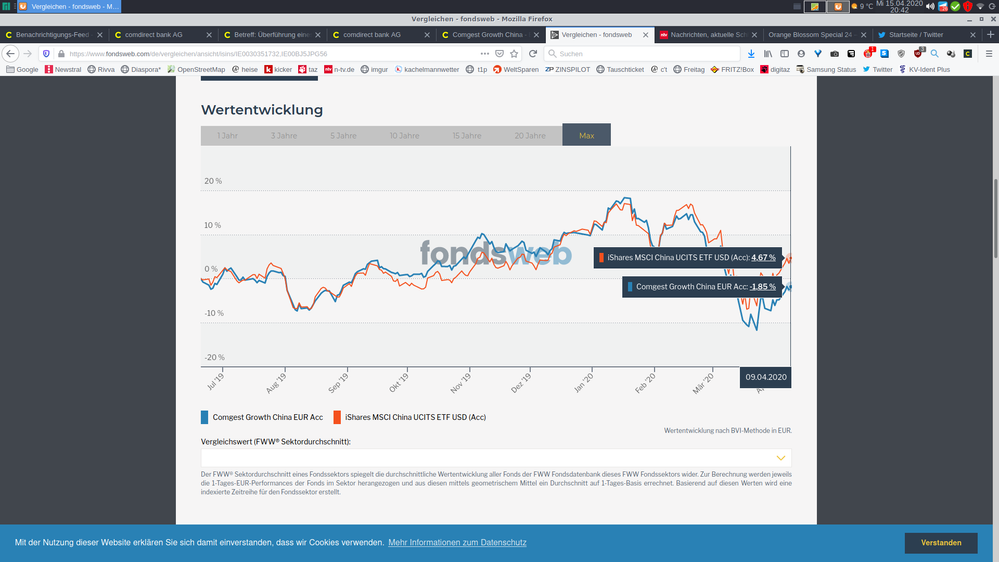This screenshot has width=999, height=562.
Task: Click the reload page icon
Action: [x=533, y=53]
